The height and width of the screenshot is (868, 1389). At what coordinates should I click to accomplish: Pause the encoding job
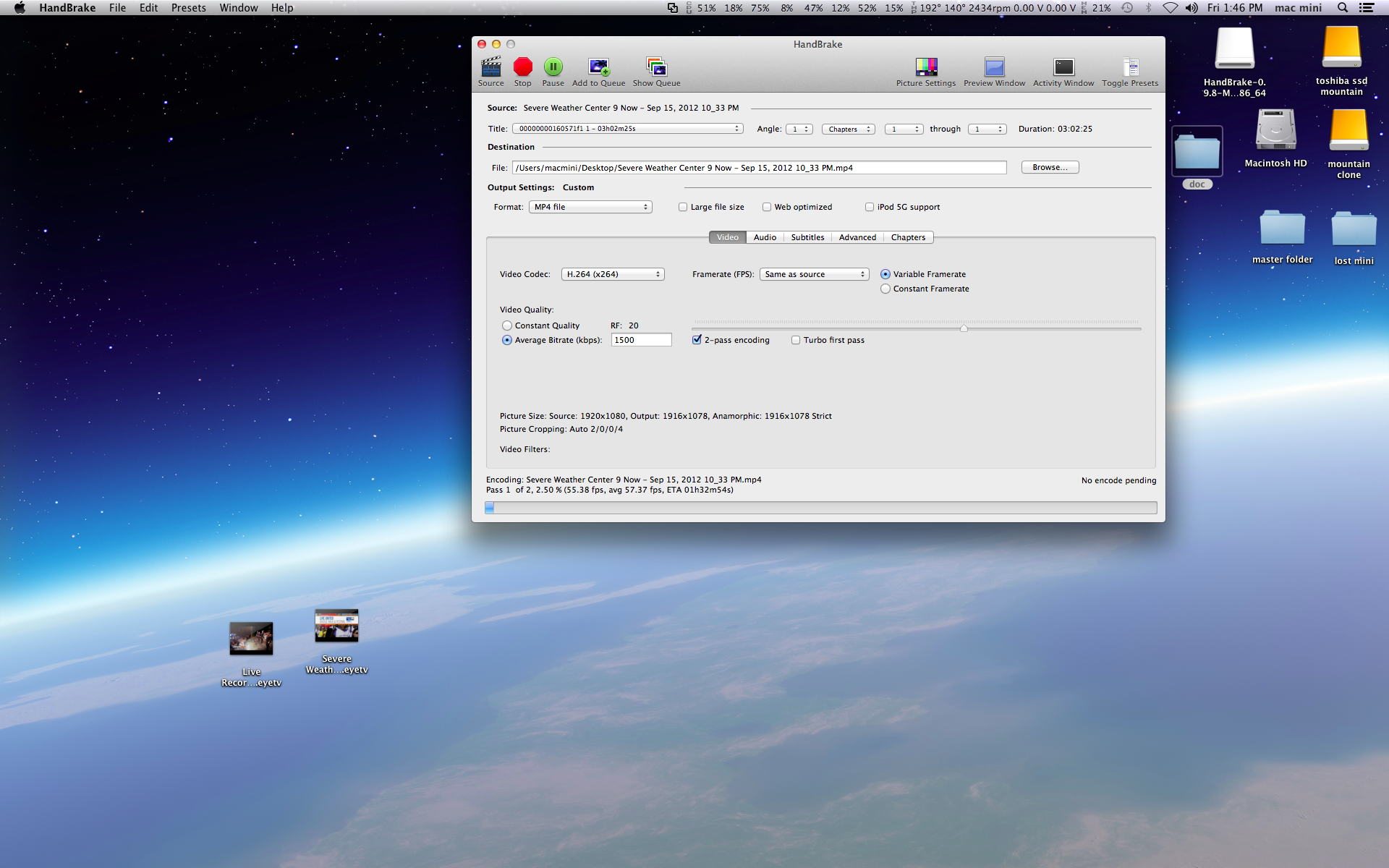coord(553,72)
